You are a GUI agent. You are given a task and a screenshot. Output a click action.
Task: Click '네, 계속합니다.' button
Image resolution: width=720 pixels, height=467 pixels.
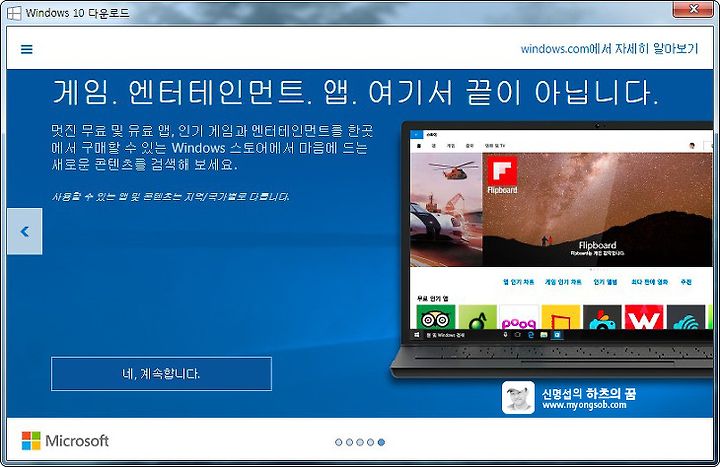161,374
